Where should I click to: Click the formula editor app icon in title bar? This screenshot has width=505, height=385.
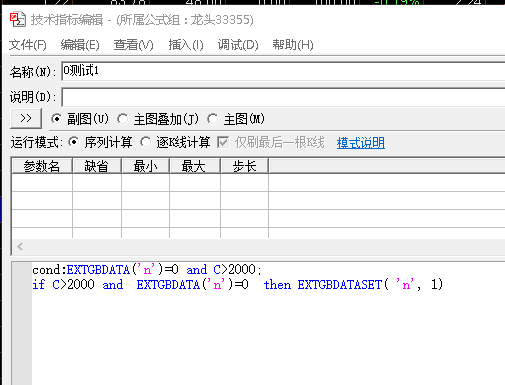pos(18,20)
